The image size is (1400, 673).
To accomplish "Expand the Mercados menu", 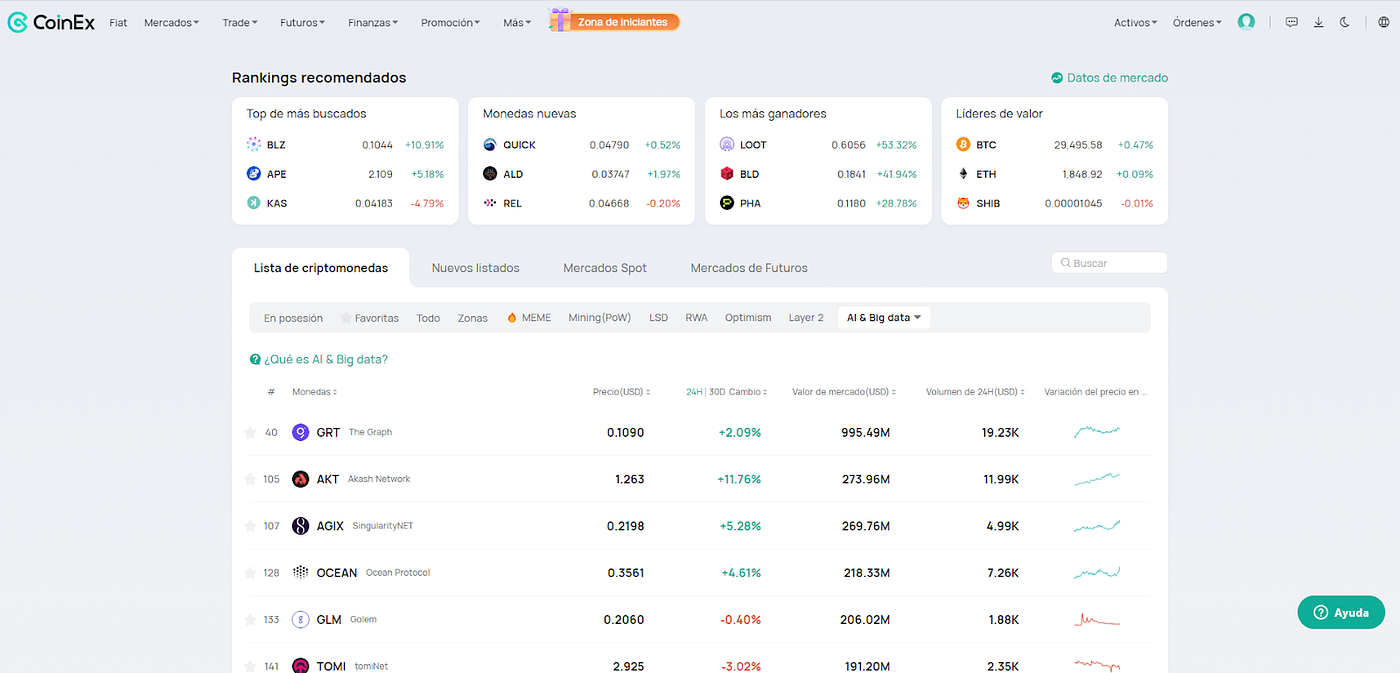I will [171, 22].
